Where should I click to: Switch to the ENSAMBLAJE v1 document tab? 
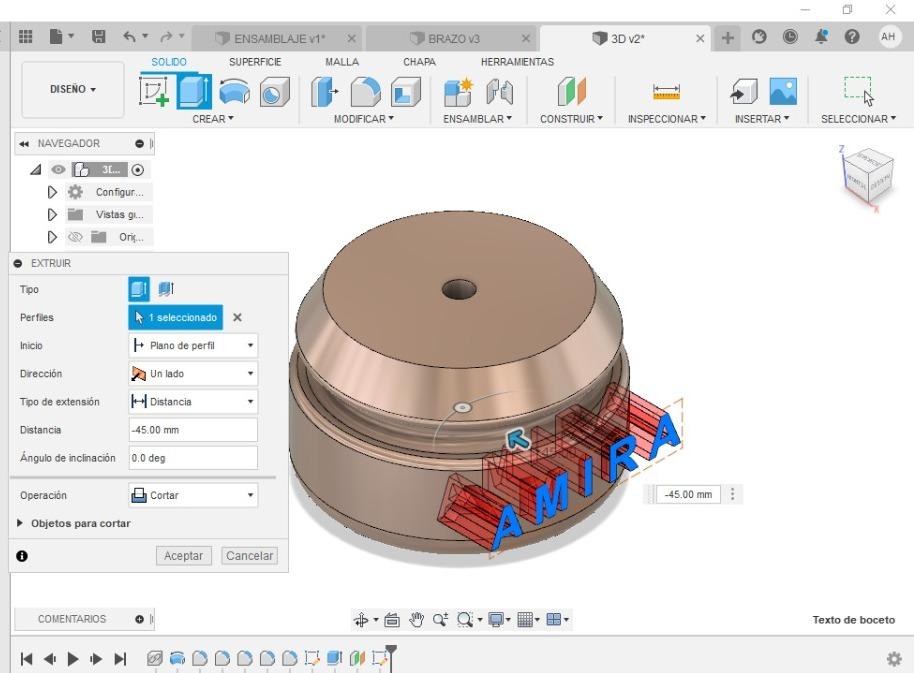(277, 38)
